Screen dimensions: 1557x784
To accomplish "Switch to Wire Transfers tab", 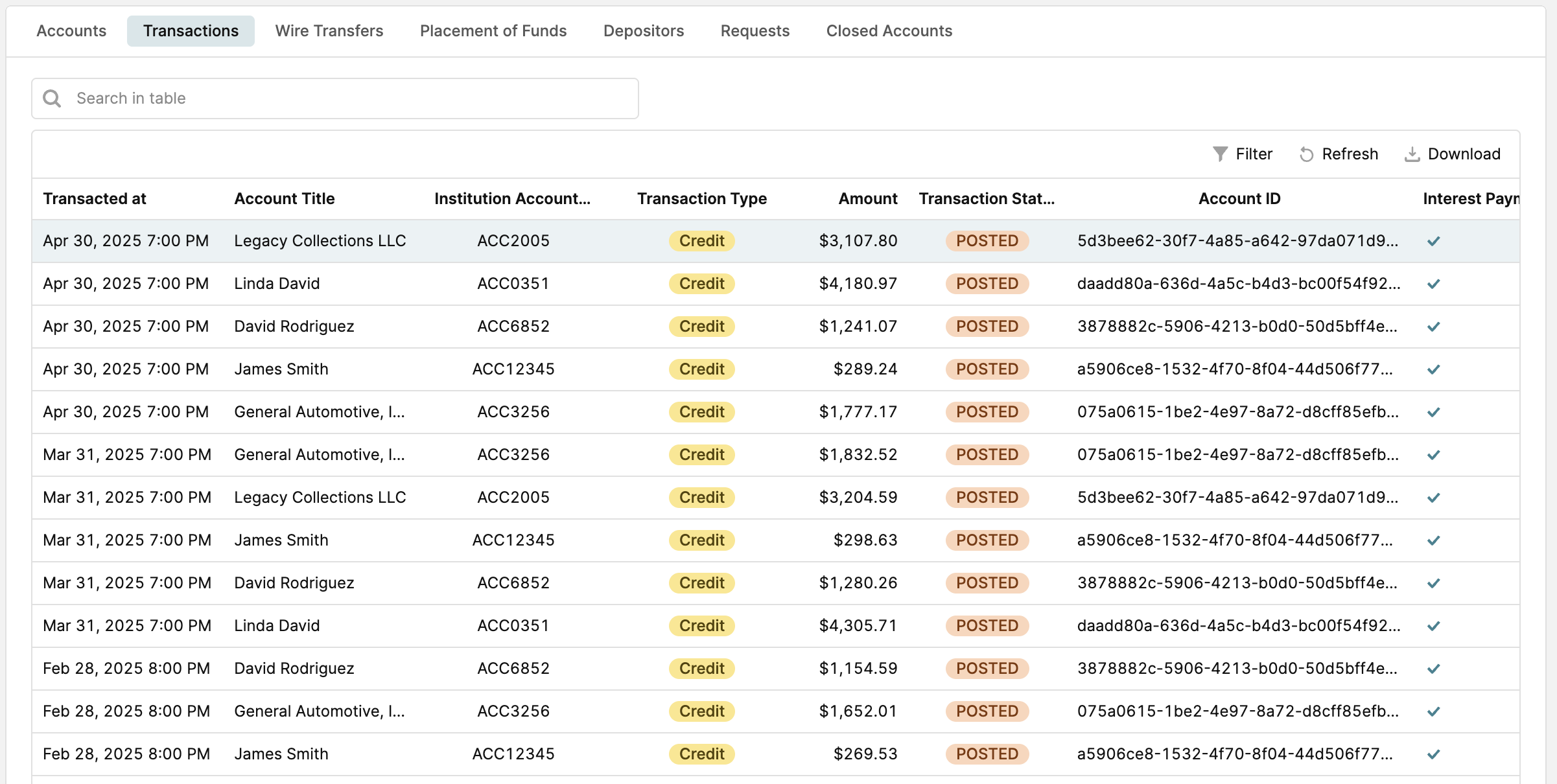I will [329, 31].
